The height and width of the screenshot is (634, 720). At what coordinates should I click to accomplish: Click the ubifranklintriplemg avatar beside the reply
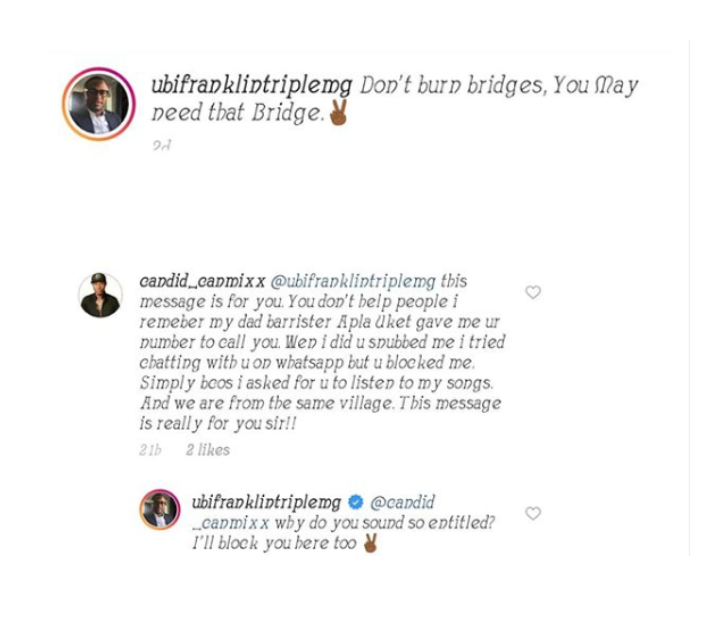(160, 510)
